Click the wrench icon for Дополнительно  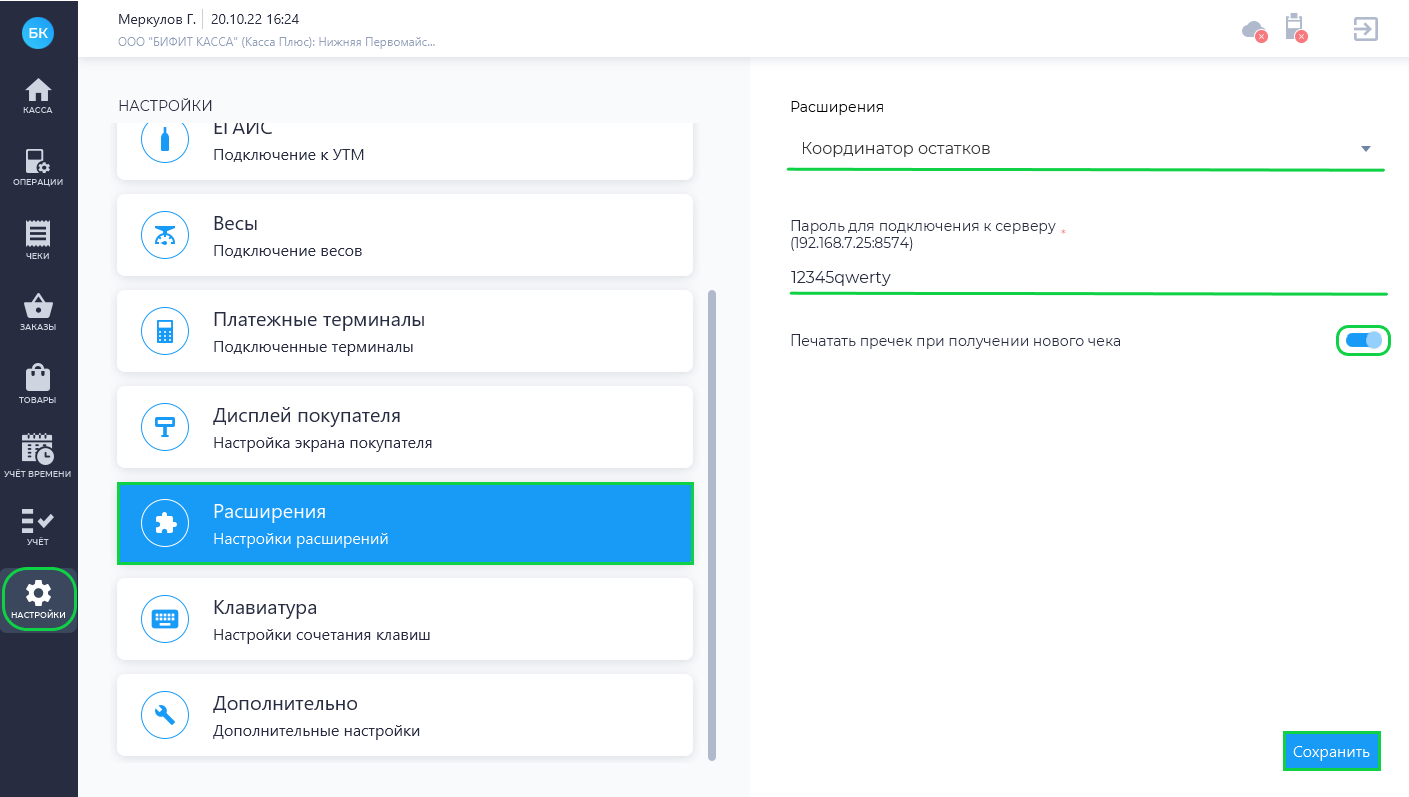pos(165,715)
